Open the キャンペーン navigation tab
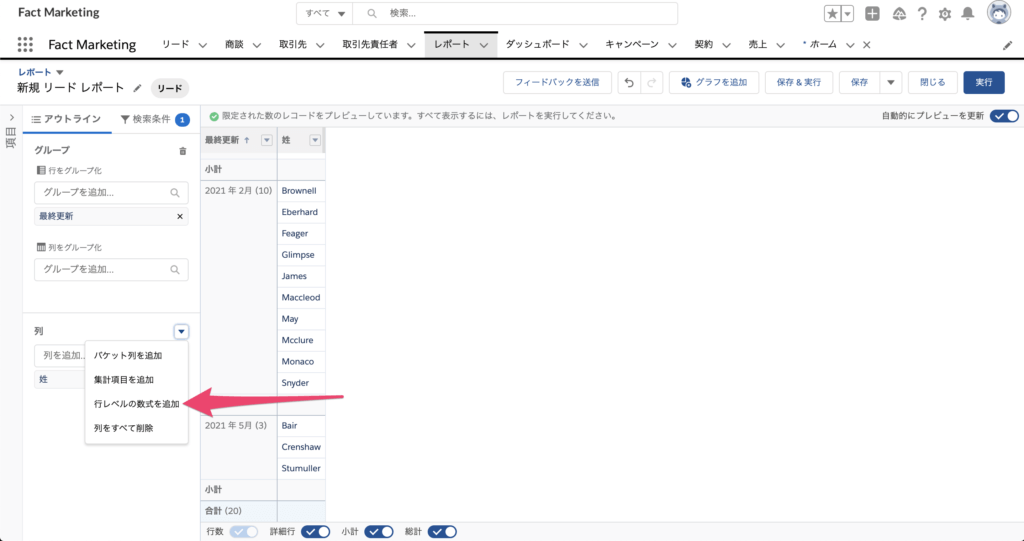The image size is (1024, 541). click(x=632, y=44)
